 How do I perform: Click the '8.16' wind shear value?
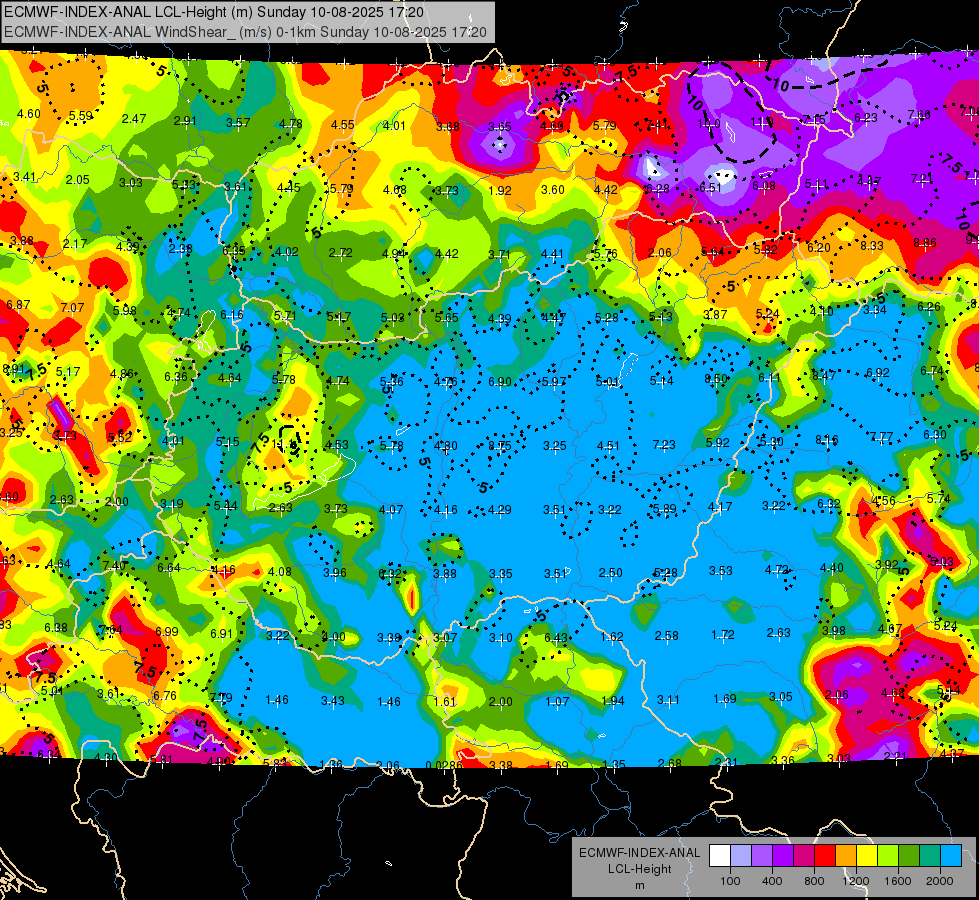coord(827,440)
